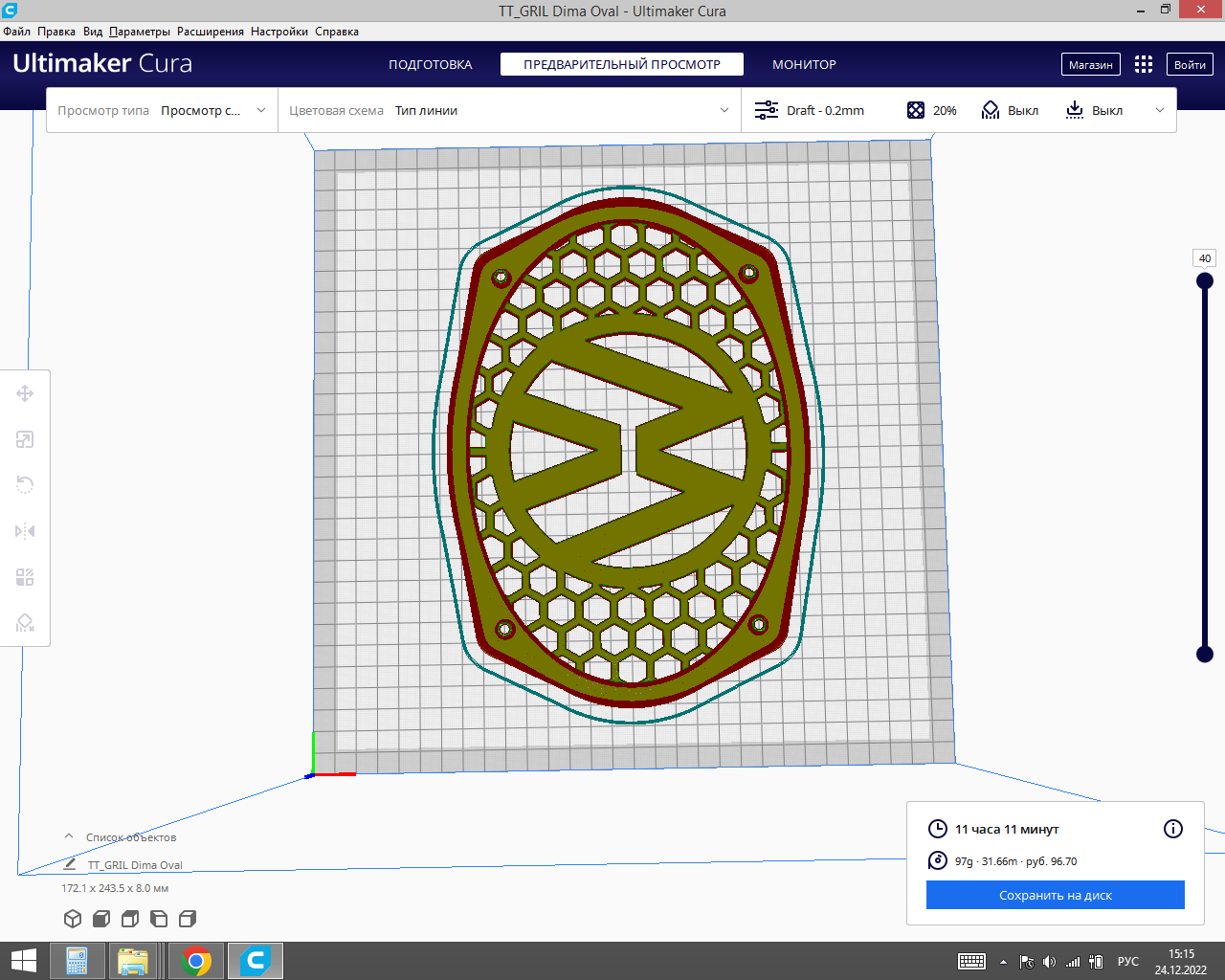1225x980 pixels.
Task: Click Сохранить на диск button
Action: click(x=1056, y=895)
